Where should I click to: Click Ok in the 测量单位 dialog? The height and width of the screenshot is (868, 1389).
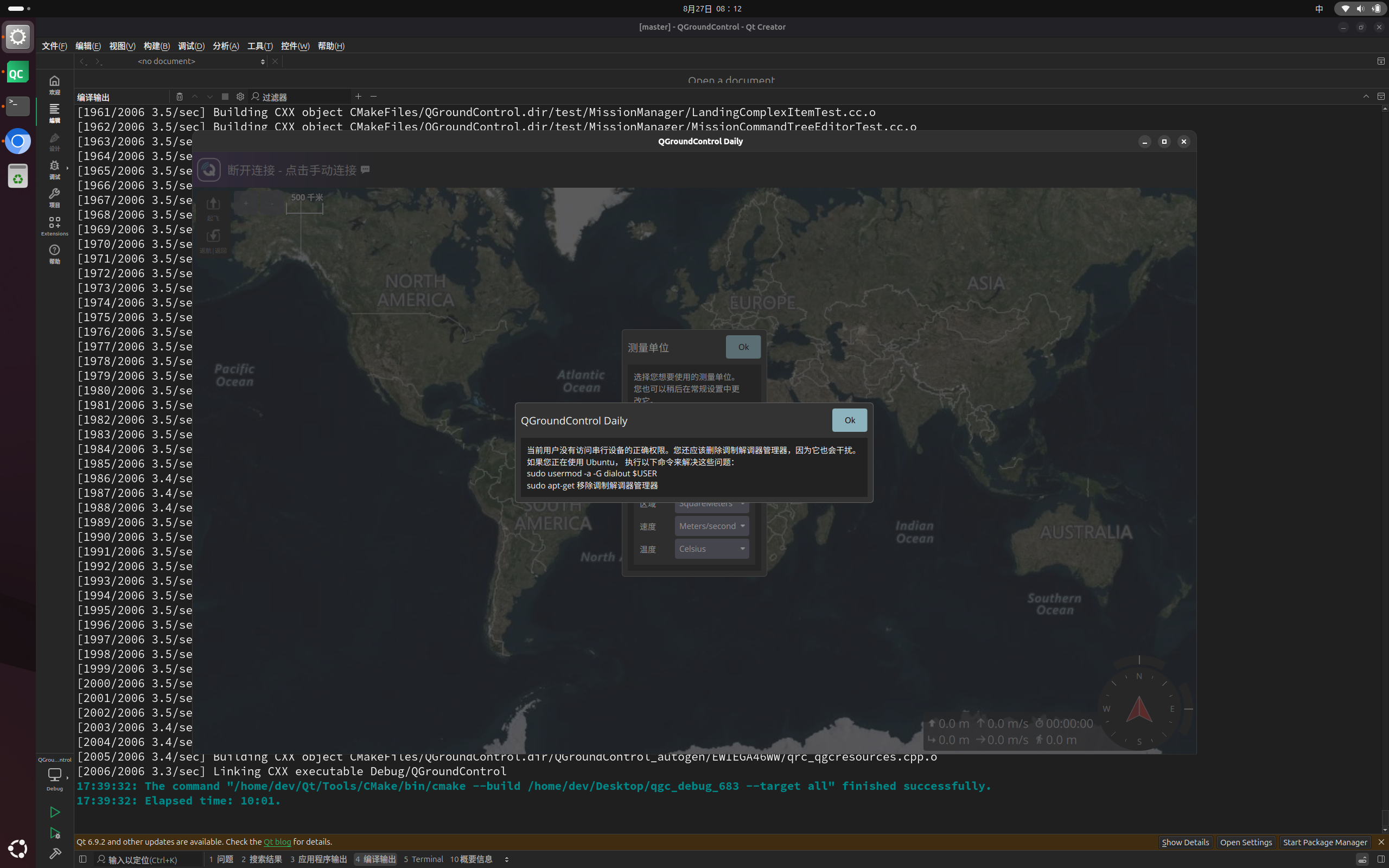tap(743, 347)
